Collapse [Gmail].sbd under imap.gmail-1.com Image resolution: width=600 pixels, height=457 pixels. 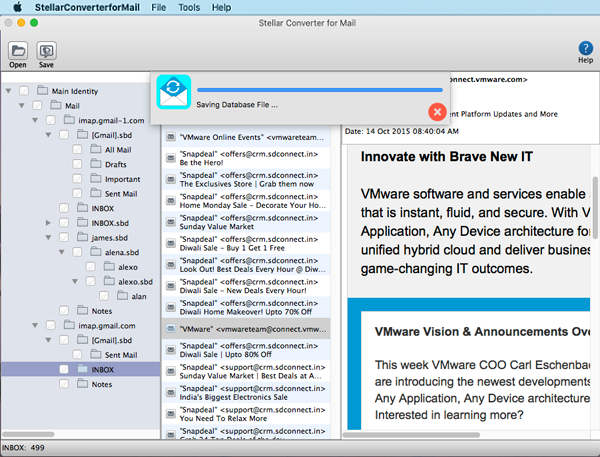coord(49,135)
